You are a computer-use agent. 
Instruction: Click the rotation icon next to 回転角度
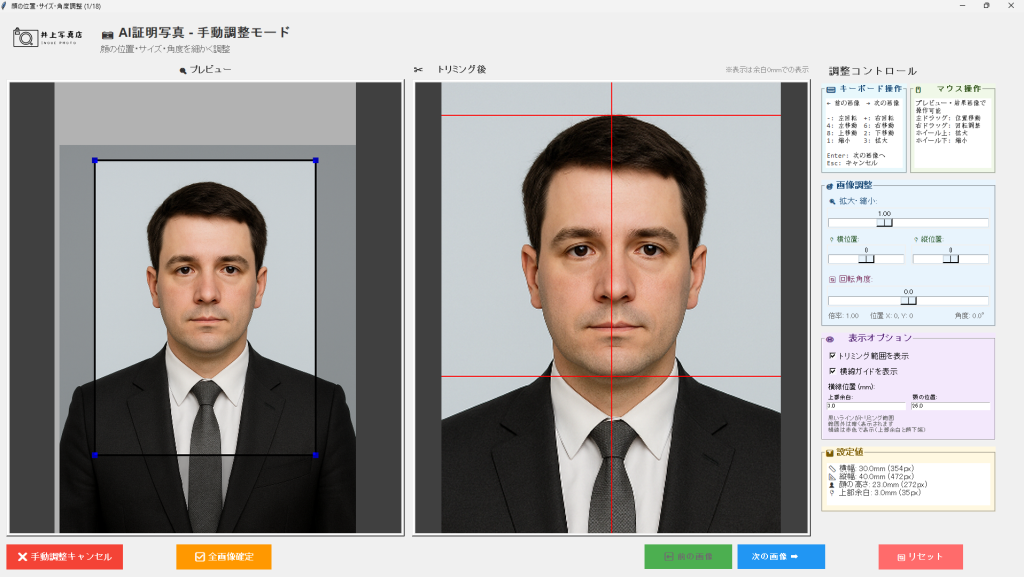pyautogui.click(x=832, y=279)
